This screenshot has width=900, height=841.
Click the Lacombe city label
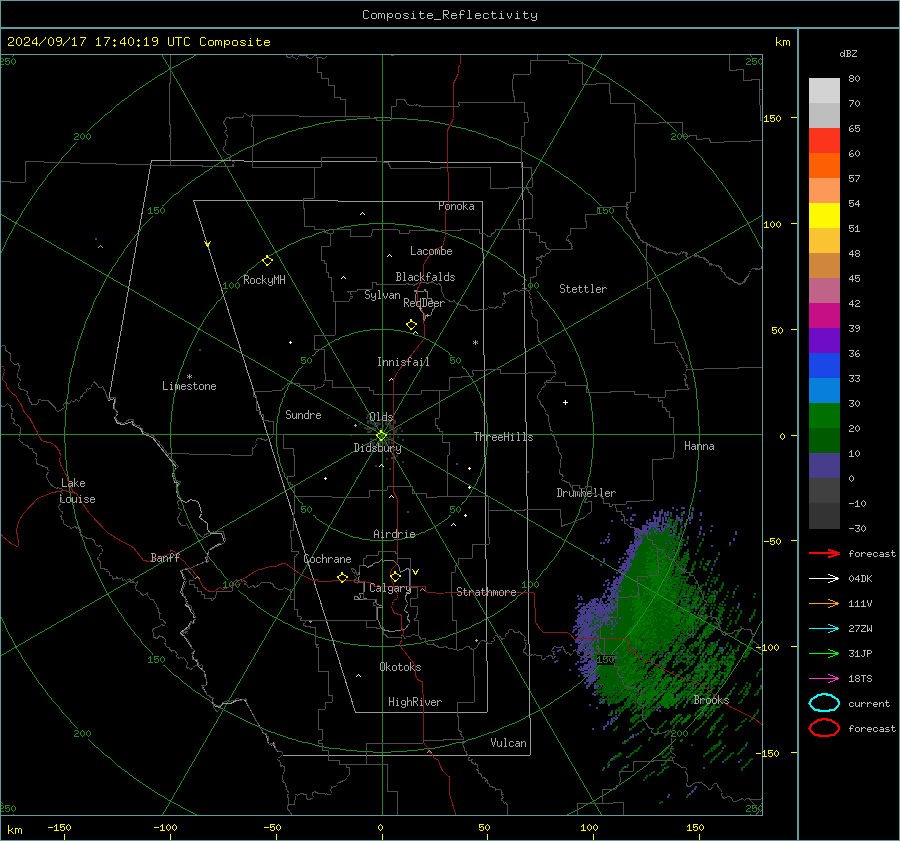[431, 251]
